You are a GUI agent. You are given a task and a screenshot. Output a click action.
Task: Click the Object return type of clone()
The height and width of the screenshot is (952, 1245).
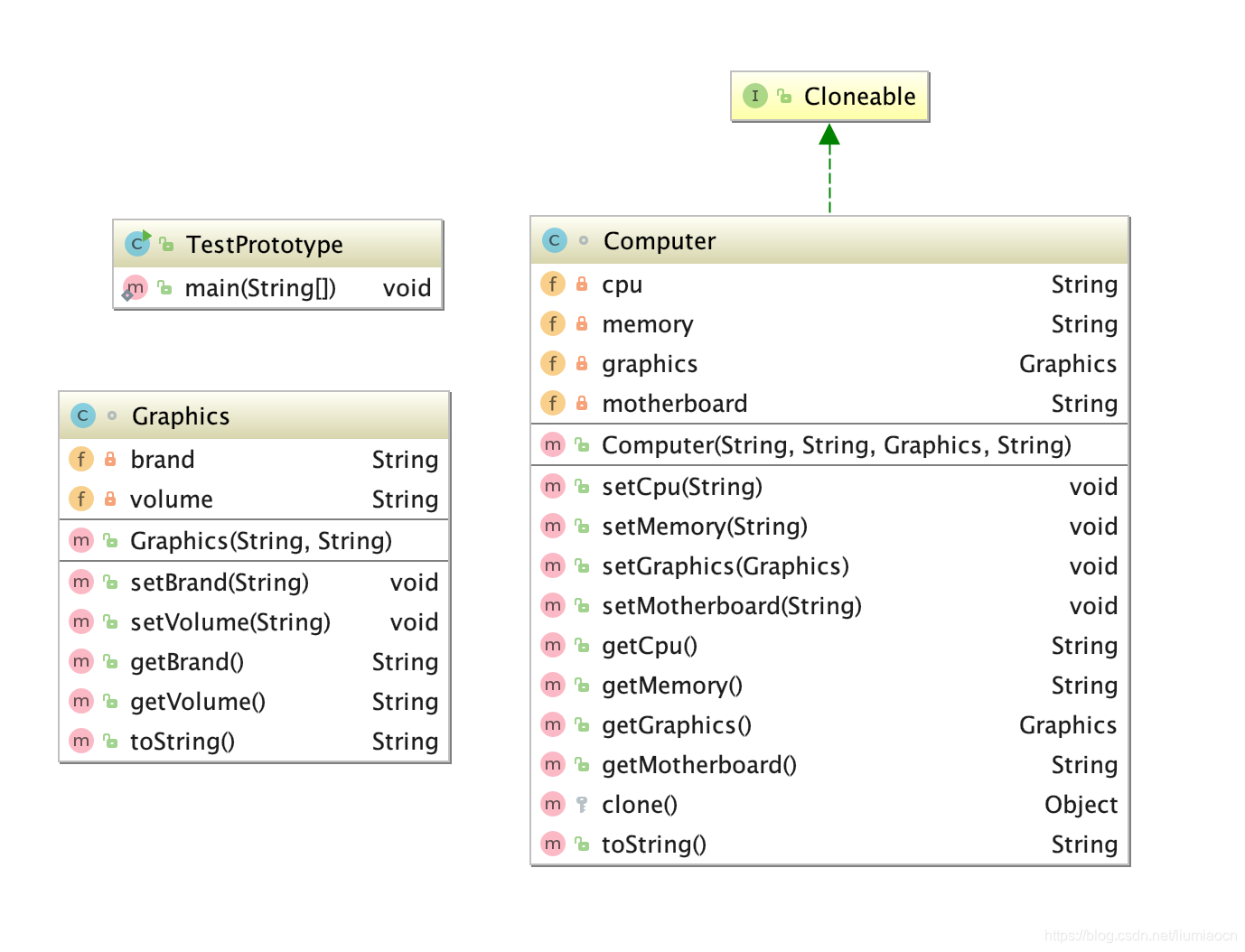[x=1081, y=805]
